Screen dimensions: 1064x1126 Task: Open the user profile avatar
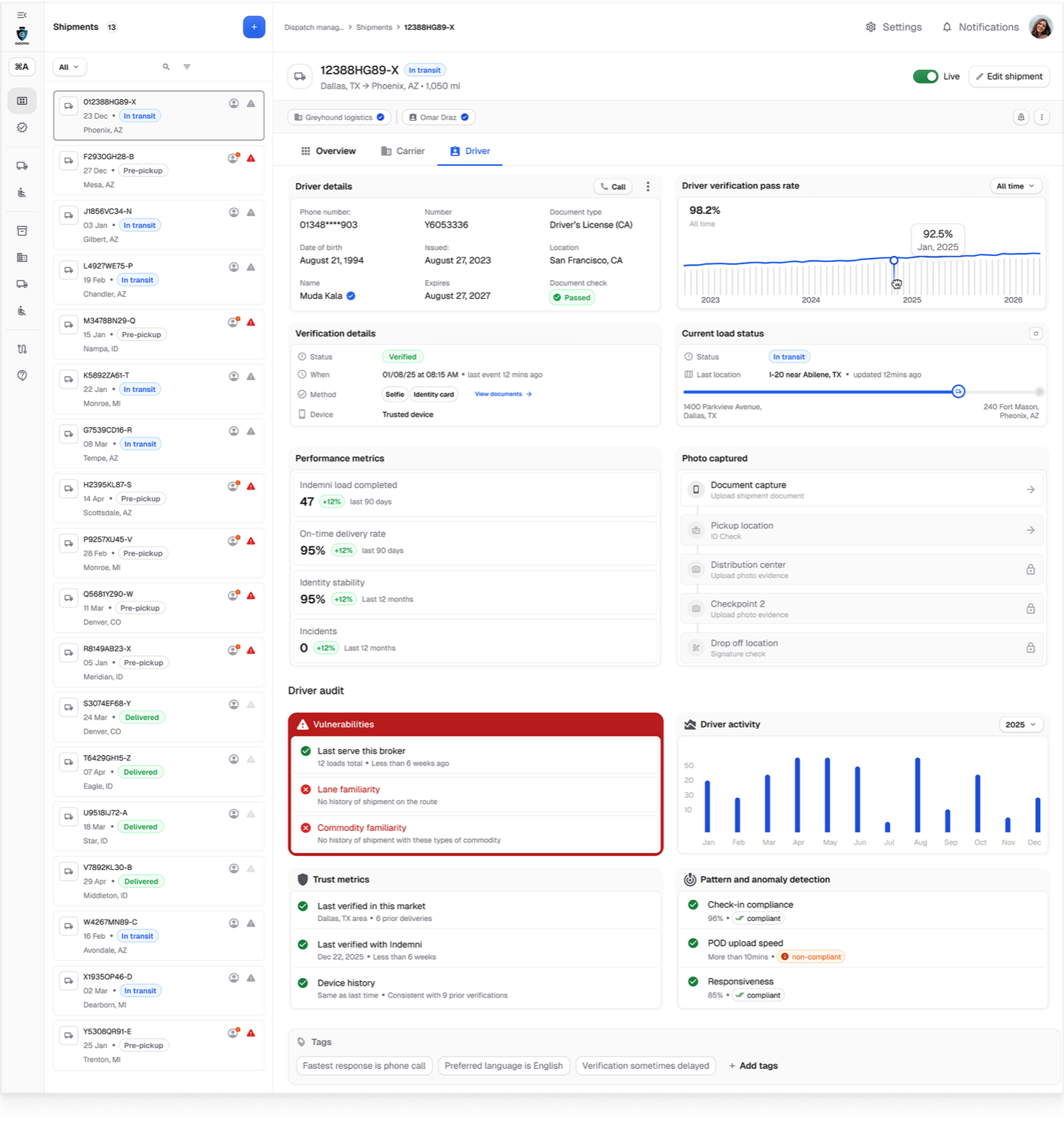coord(1040,27)
